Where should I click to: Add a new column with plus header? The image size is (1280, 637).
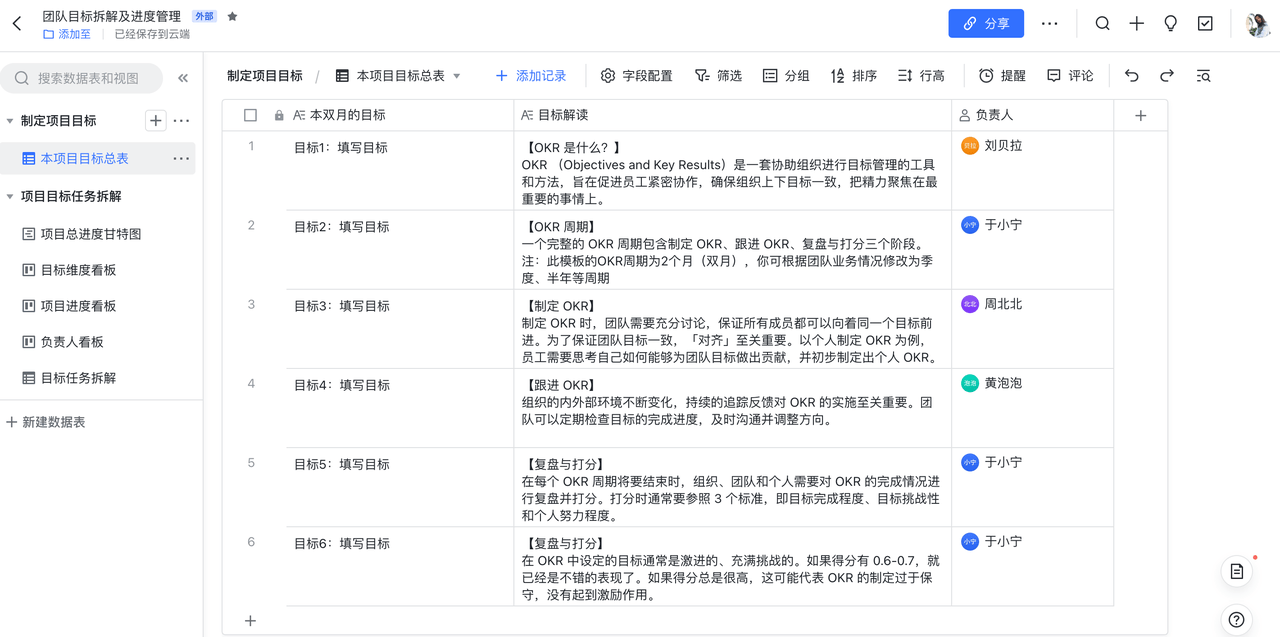click(x=1140, y=116)
